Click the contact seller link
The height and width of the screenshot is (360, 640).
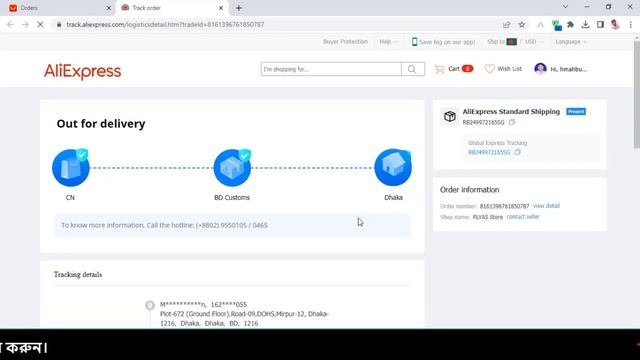[523, 217]
